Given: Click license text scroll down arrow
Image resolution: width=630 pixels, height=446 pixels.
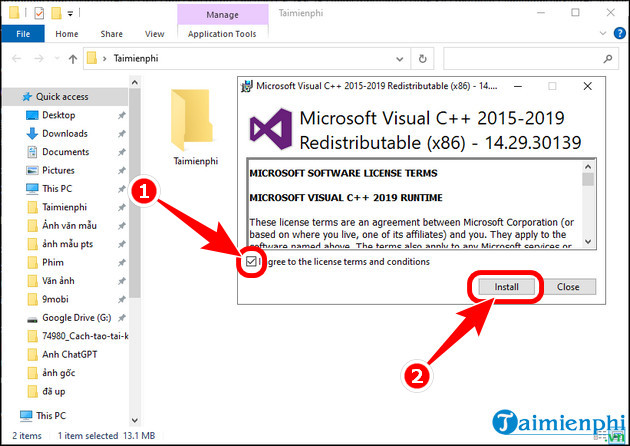Looking at the screenshot, I should [x=588, y=241].
